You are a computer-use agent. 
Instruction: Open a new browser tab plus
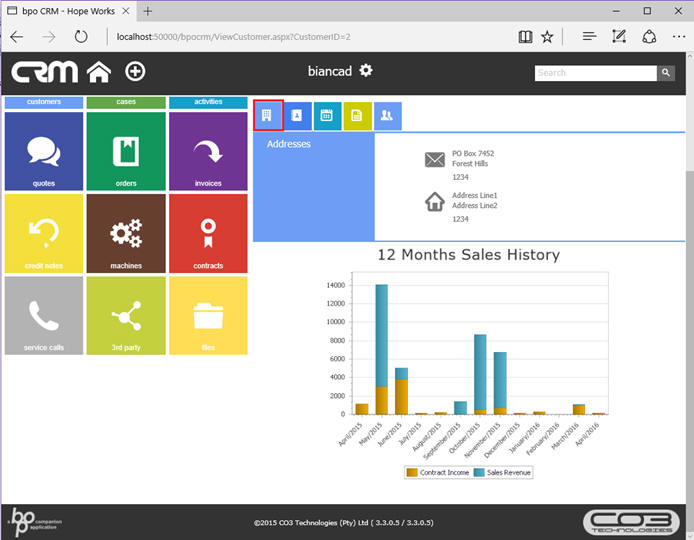[x=148, y=12]
